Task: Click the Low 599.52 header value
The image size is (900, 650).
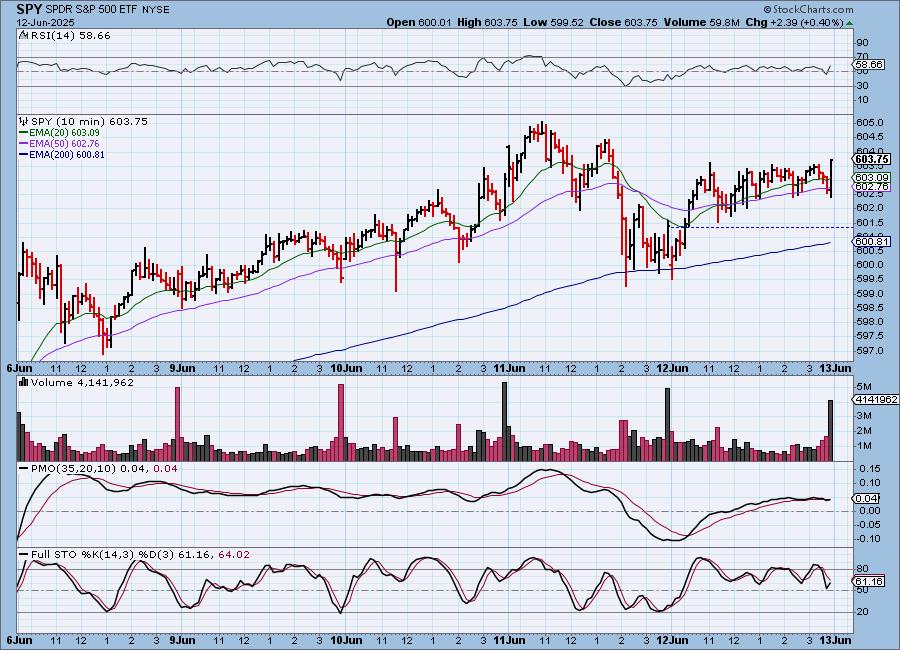Action: click(553, 22)
